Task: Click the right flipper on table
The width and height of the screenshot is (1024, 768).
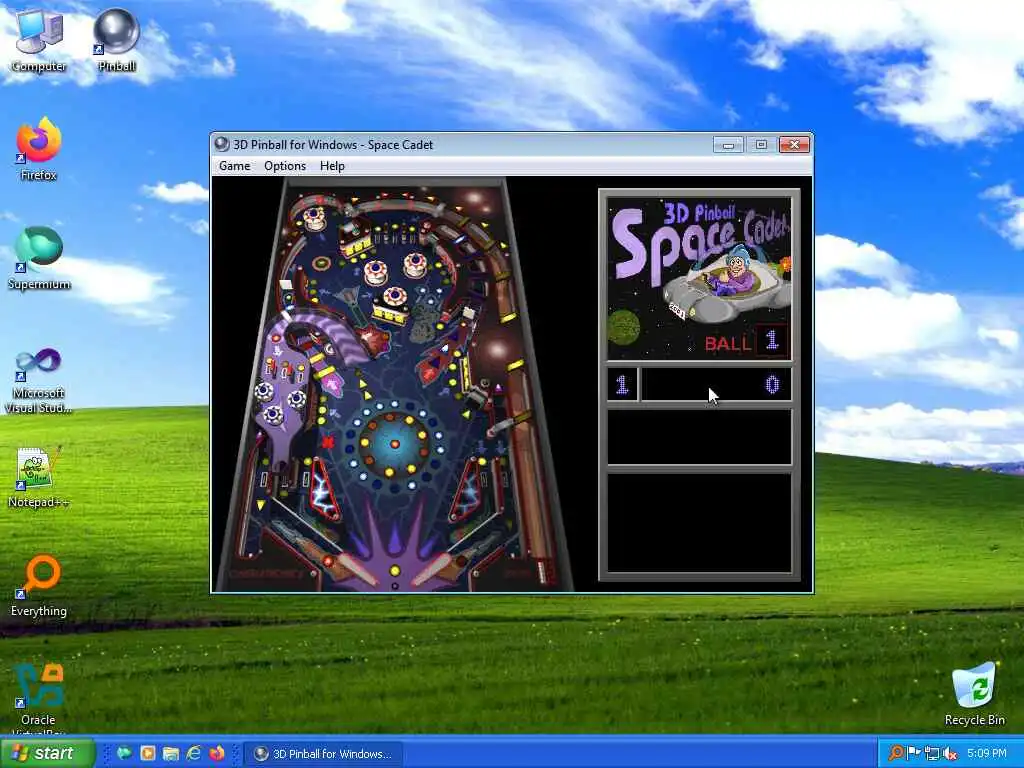Action: click(440, 568)
